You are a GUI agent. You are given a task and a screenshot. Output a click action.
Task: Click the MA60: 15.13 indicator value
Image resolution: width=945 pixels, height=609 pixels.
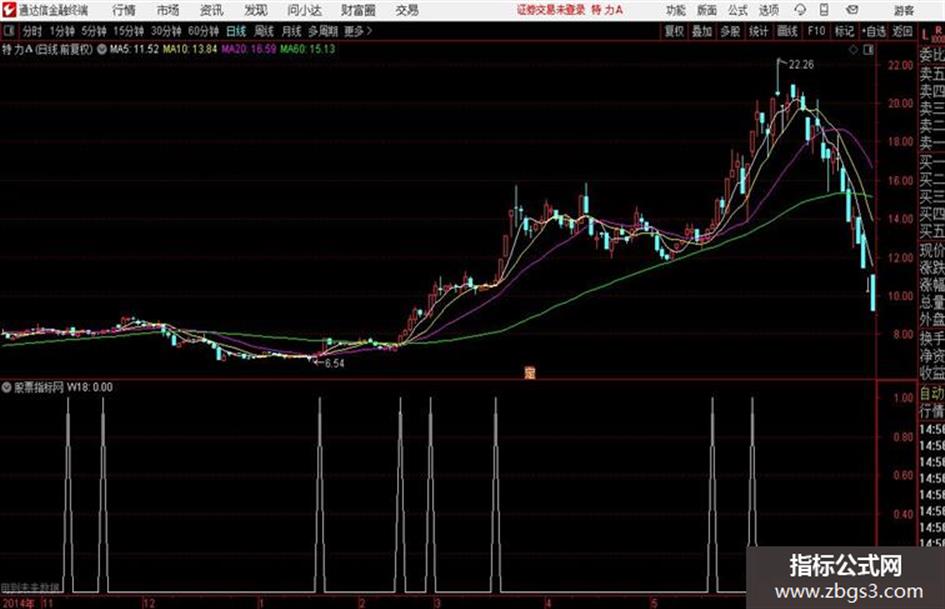[307, 49]
